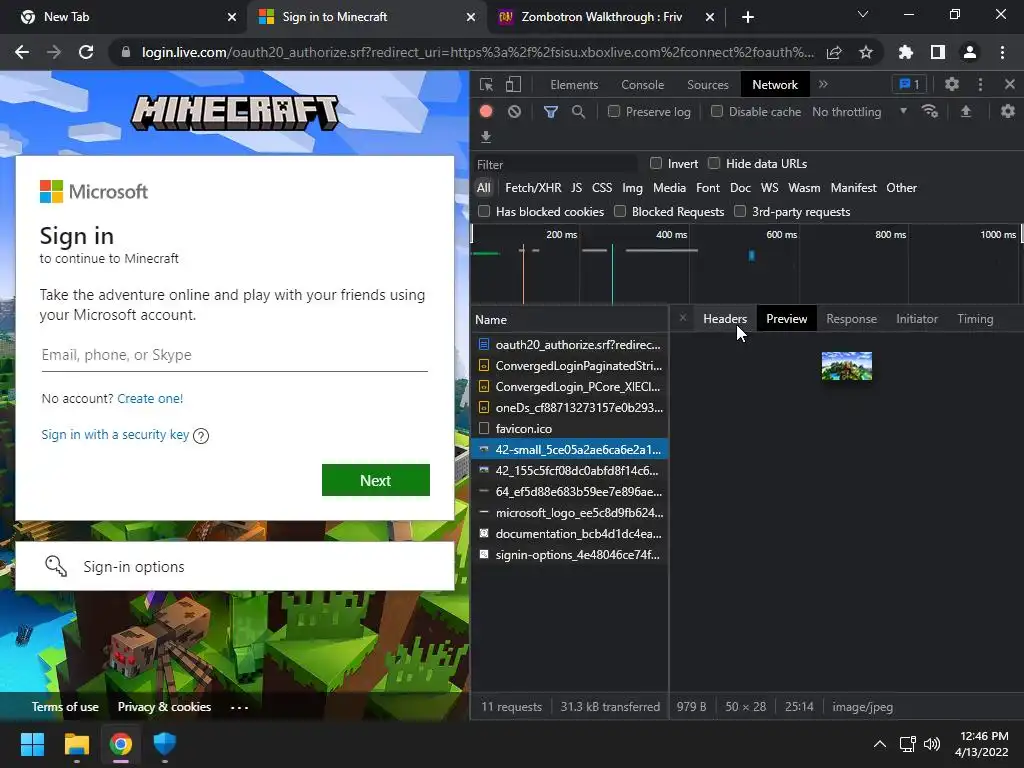This screenshot has width=1024, height=768.
Task: Open the Initiator tab of request
Action: click(916, 319)
